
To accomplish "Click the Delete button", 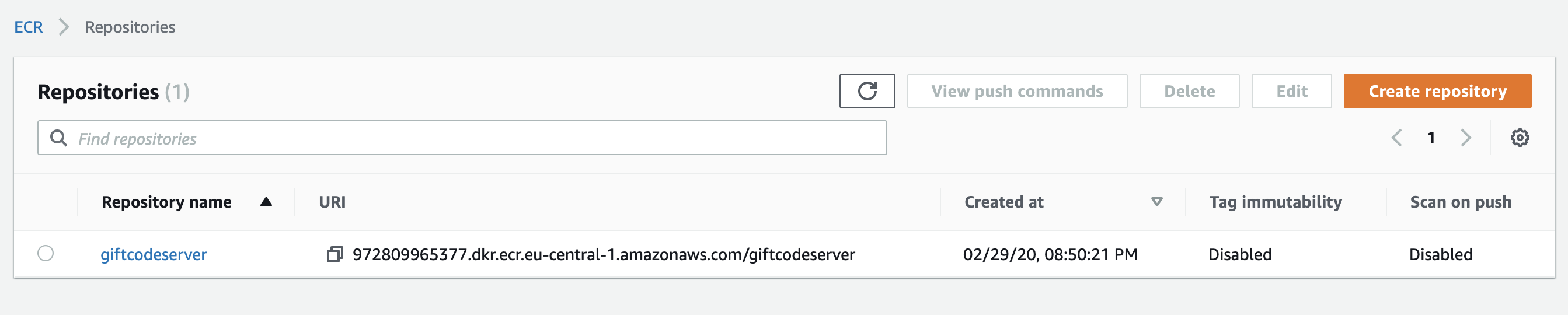I will click(x=1189, y=91).
